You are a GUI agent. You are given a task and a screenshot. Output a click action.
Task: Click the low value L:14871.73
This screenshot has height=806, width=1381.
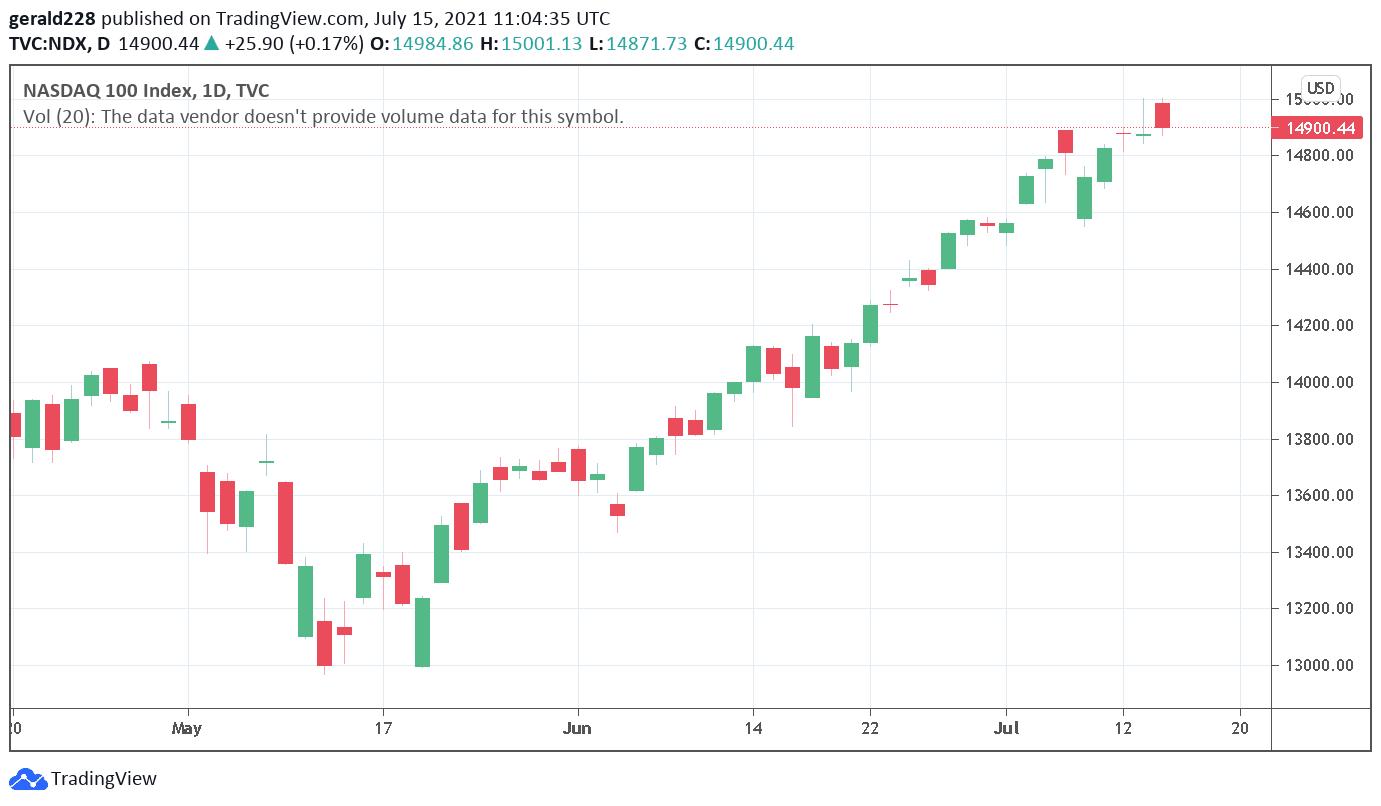click(638, 43)
